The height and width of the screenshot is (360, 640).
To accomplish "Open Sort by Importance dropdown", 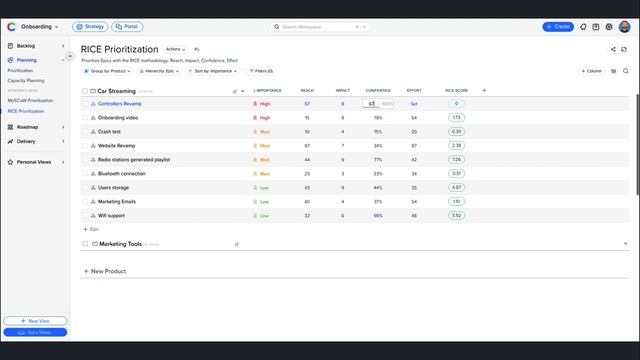I will (x=213, y=71).
